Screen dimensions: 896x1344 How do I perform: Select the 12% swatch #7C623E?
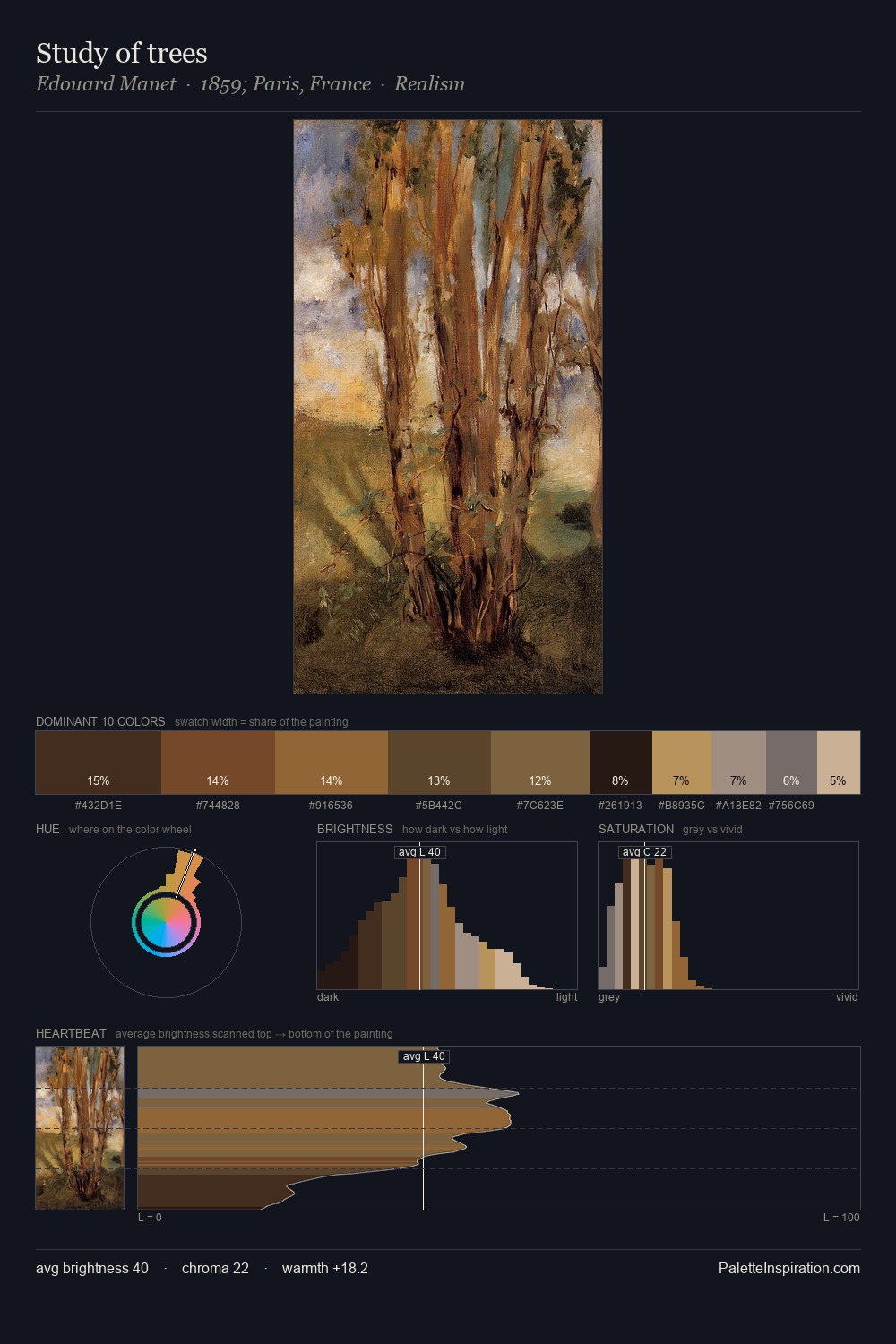[x=540, y=762]
